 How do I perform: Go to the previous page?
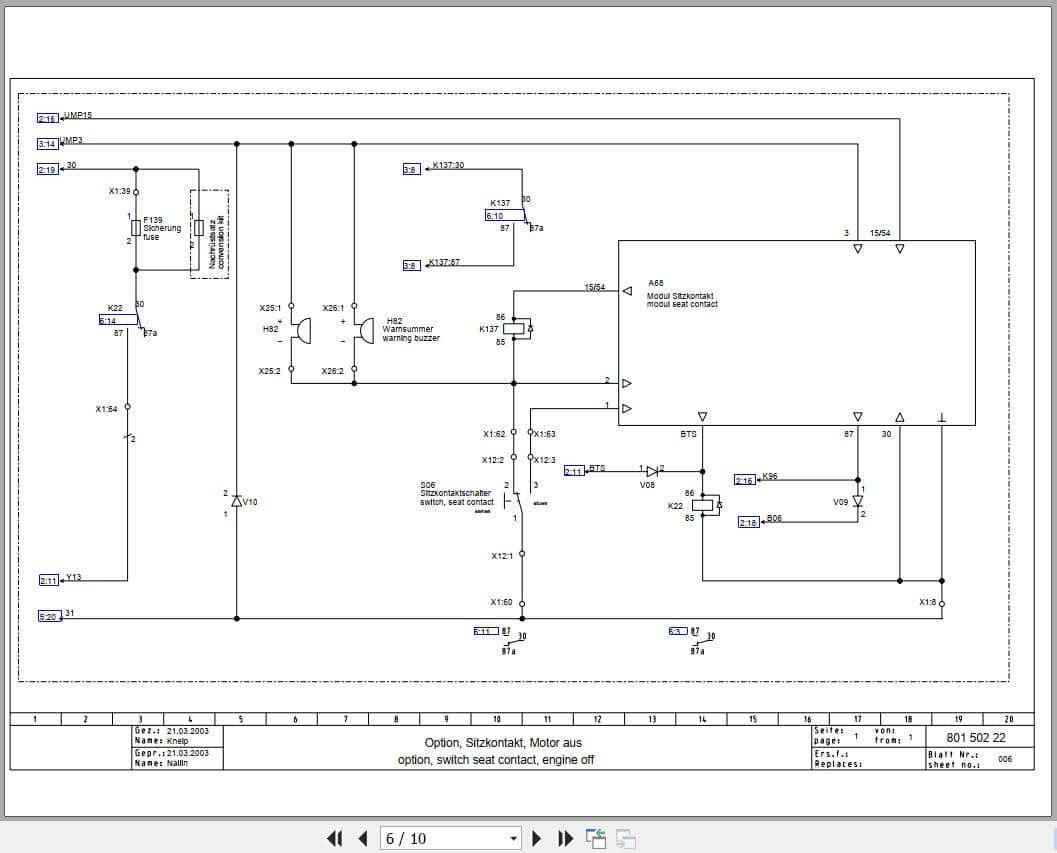[363, 838]
